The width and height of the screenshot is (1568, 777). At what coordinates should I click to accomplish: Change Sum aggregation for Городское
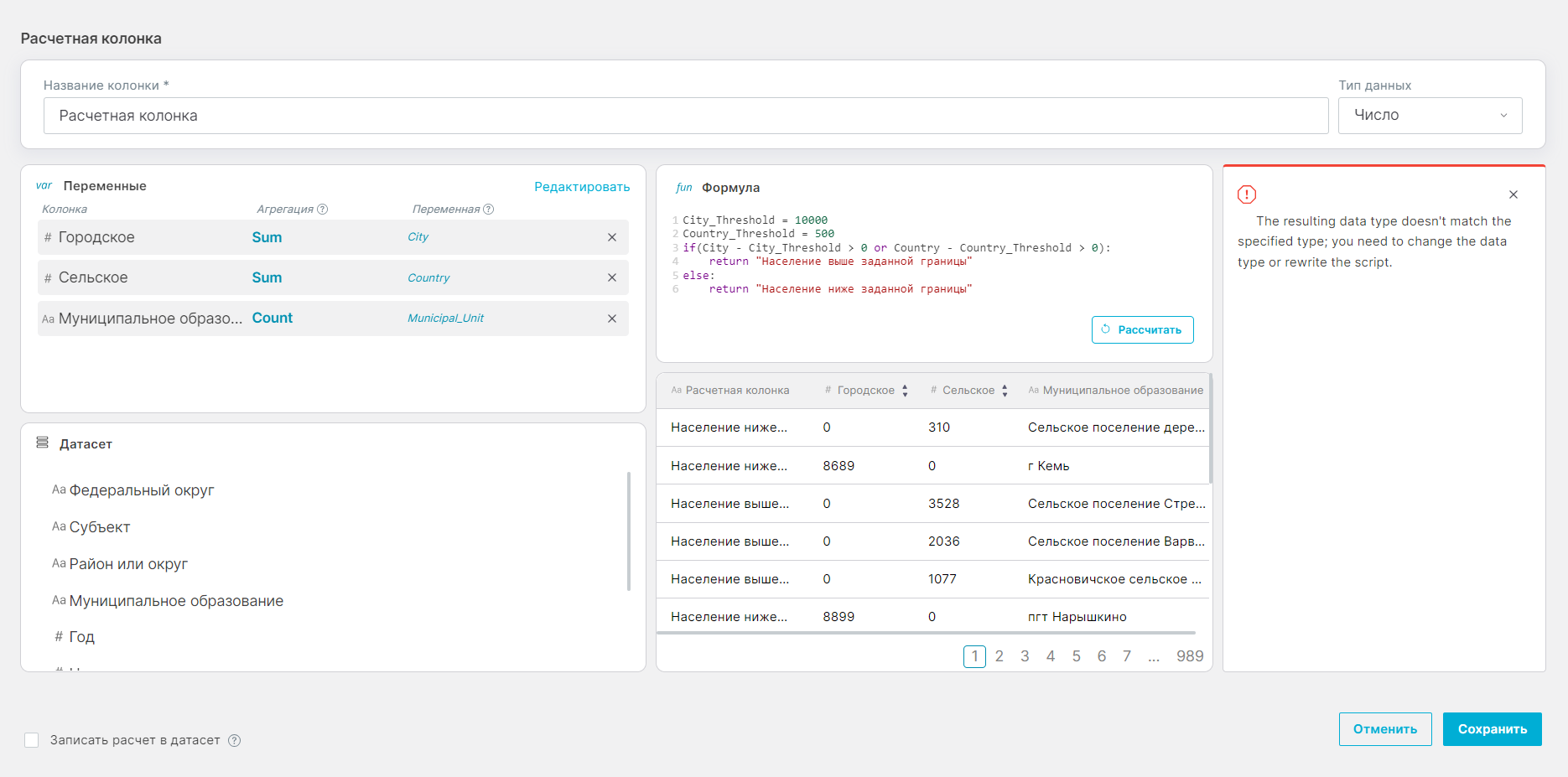267,237
